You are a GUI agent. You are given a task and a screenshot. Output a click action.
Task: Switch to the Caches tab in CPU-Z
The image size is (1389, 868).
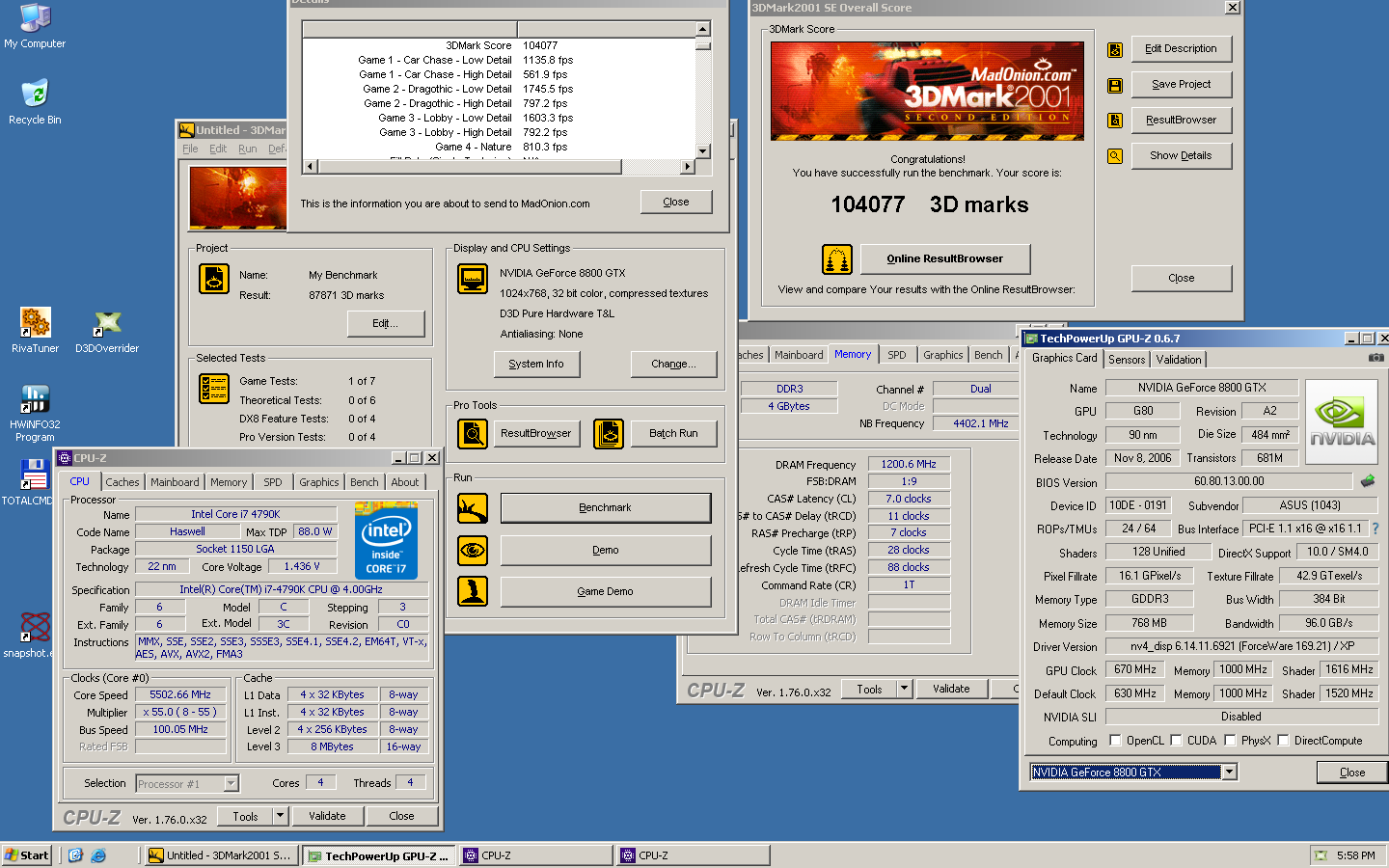point(123,482)
